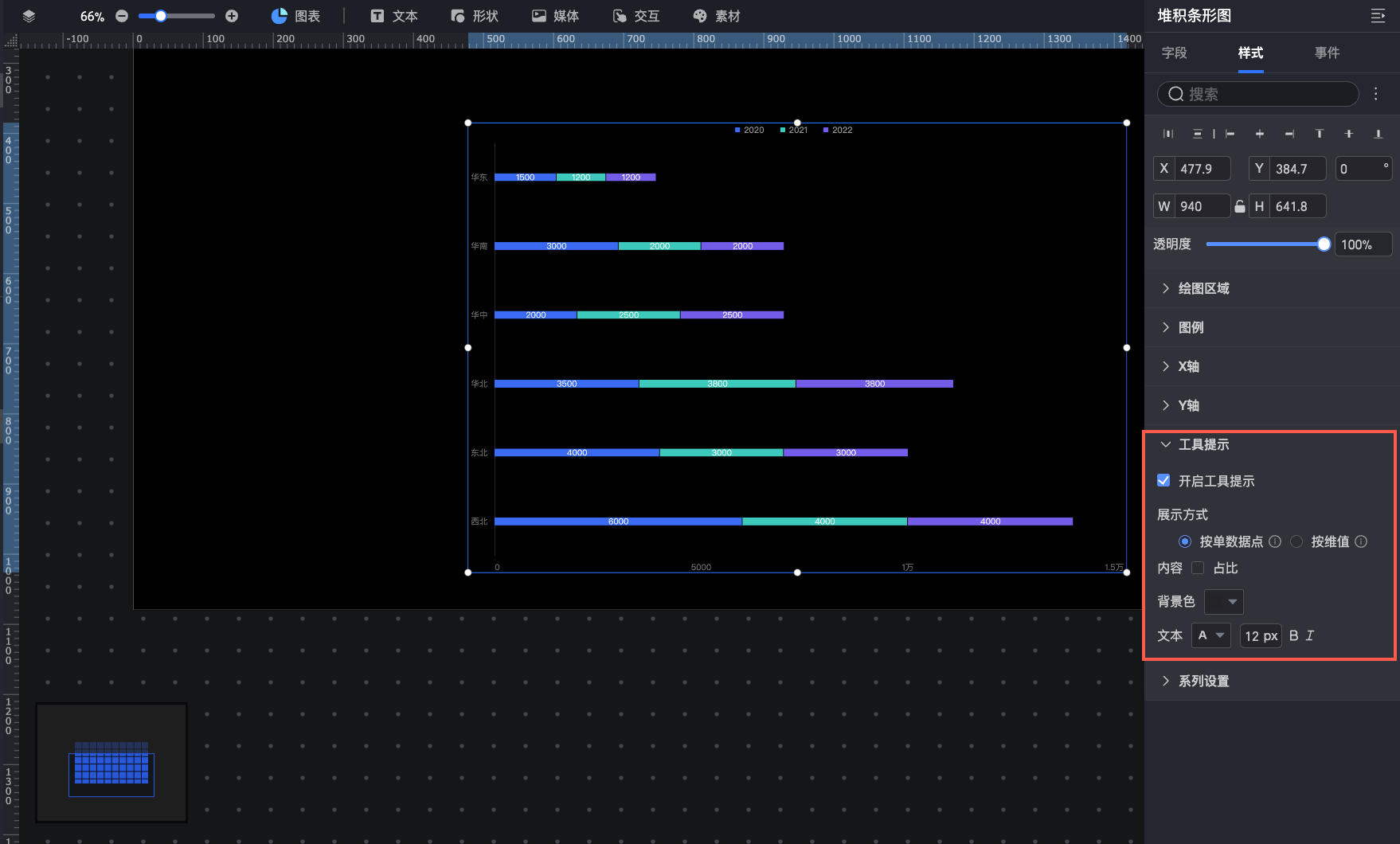Viewport: 1400px width, 844px height.
Task: Open the 文本 font color dropdown
Action: [x=1211, y=635]
